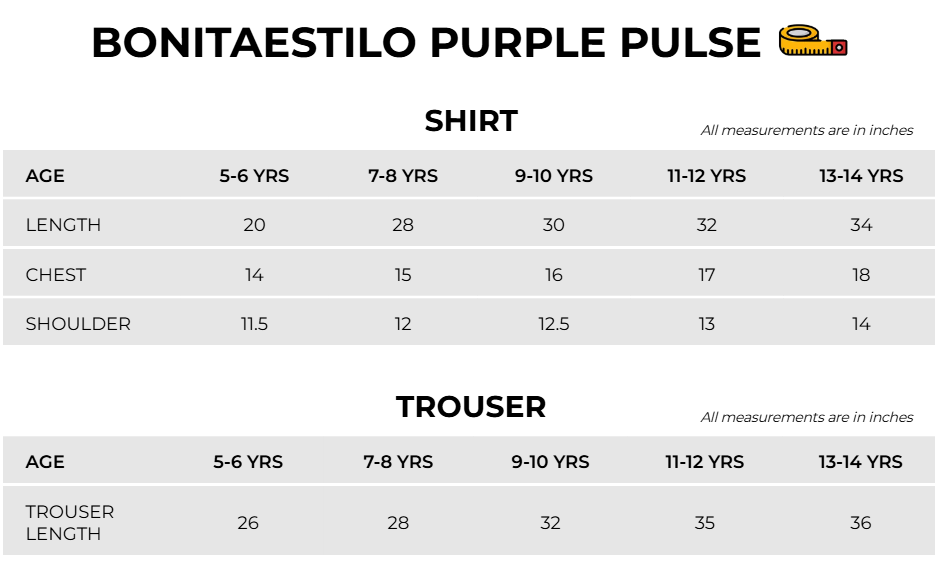Click the shirt 9-10 YRS column header

[554, 176]
